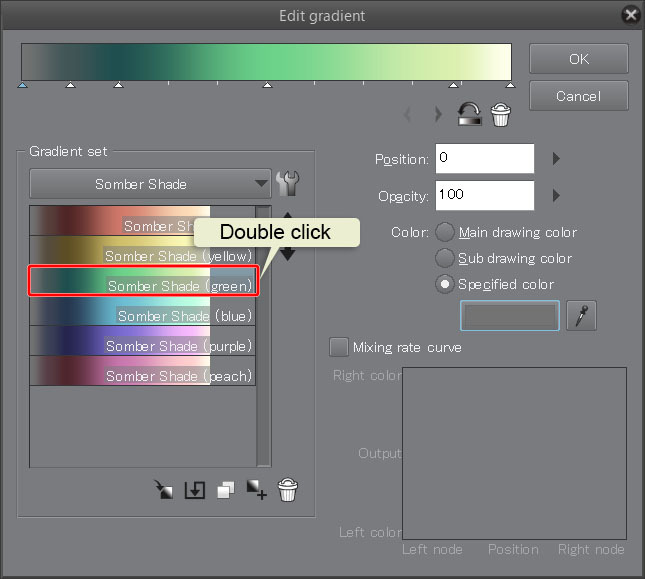Click the duplicate gradient icon
Image resolution: width=645 pixels, height=579 pixels.
click(226, 490)
